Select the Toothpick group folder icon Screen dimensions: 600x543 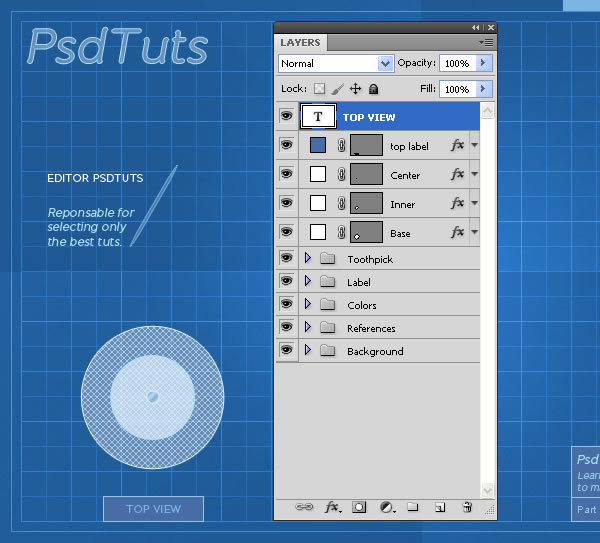(328, 259)
